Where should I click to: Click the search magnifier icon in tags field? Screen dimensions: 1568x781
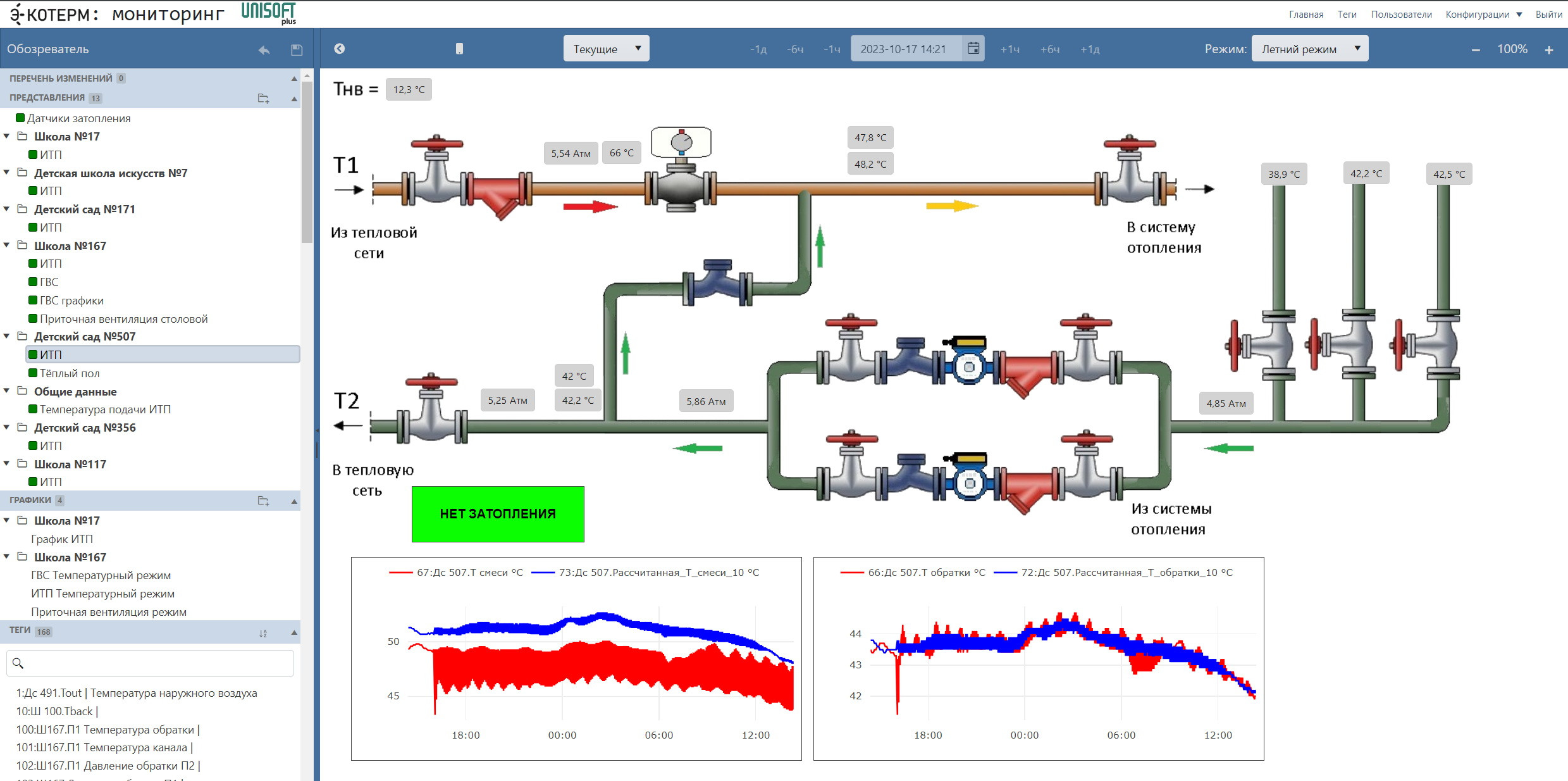pos(18,663)
